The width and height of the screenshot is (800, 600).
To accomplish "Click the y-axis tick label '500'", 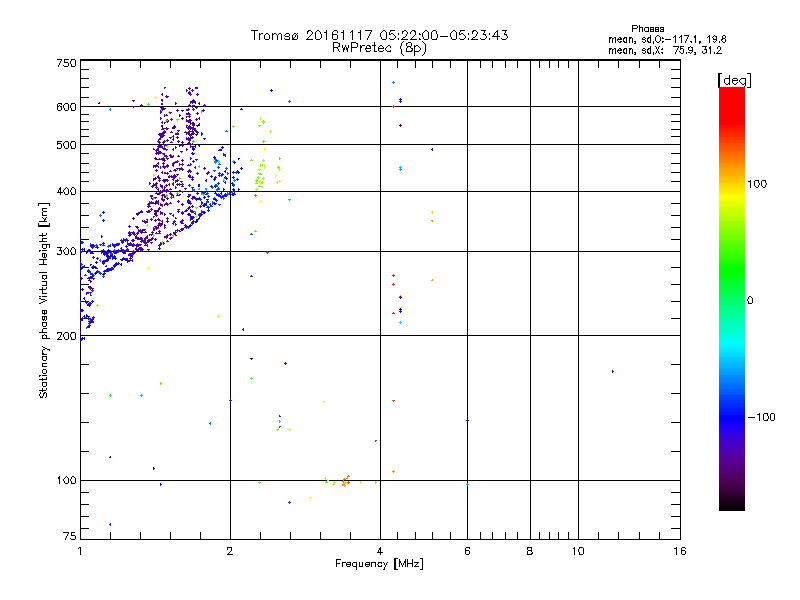I will [x=66, y=145].
